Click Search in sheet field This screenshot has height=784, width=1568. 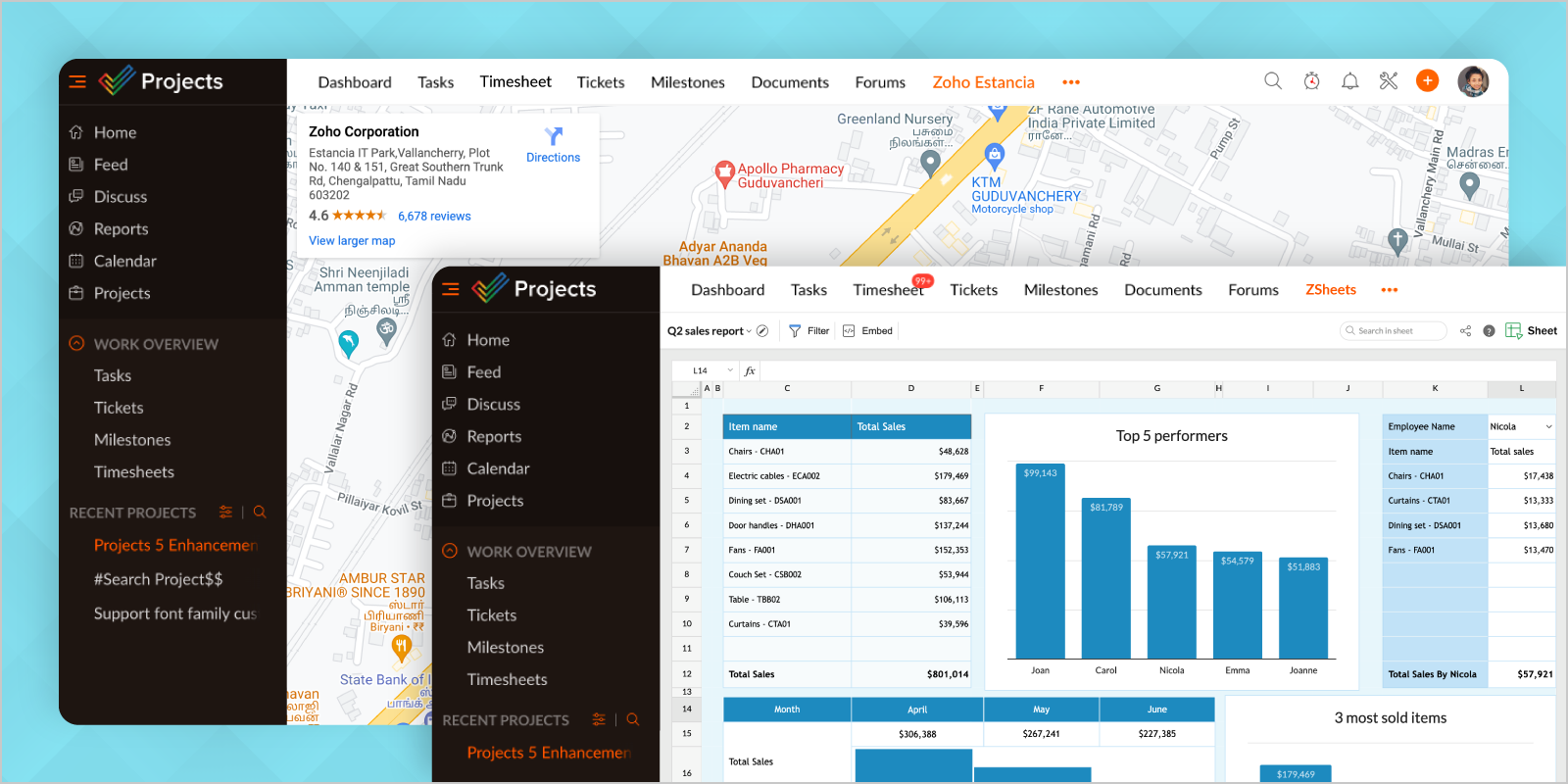tap(1393, 331)
